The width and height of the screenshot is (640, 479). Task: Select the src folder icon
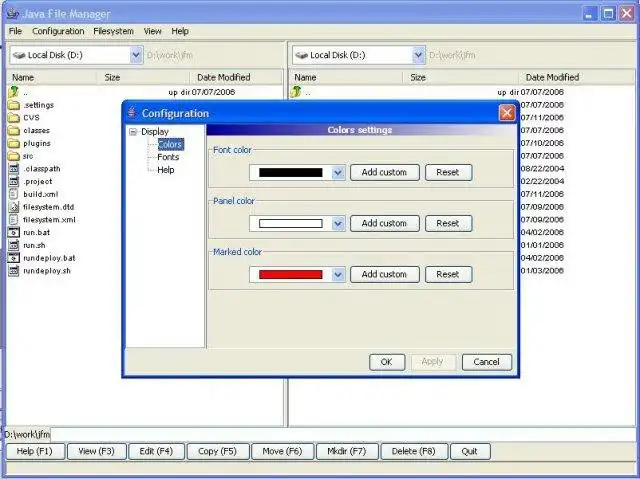[x=14, y=156]
